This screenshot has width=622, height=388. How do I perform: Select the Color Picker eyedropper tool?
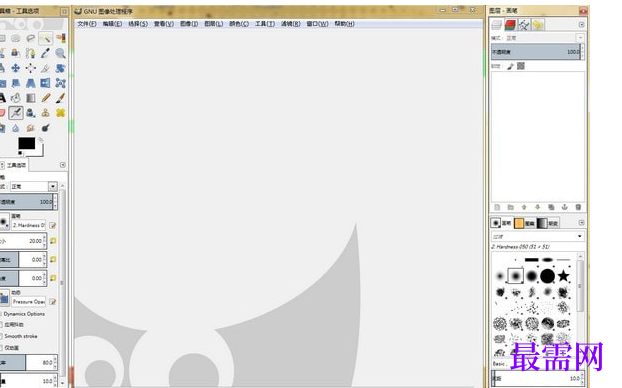coord(46,53)
